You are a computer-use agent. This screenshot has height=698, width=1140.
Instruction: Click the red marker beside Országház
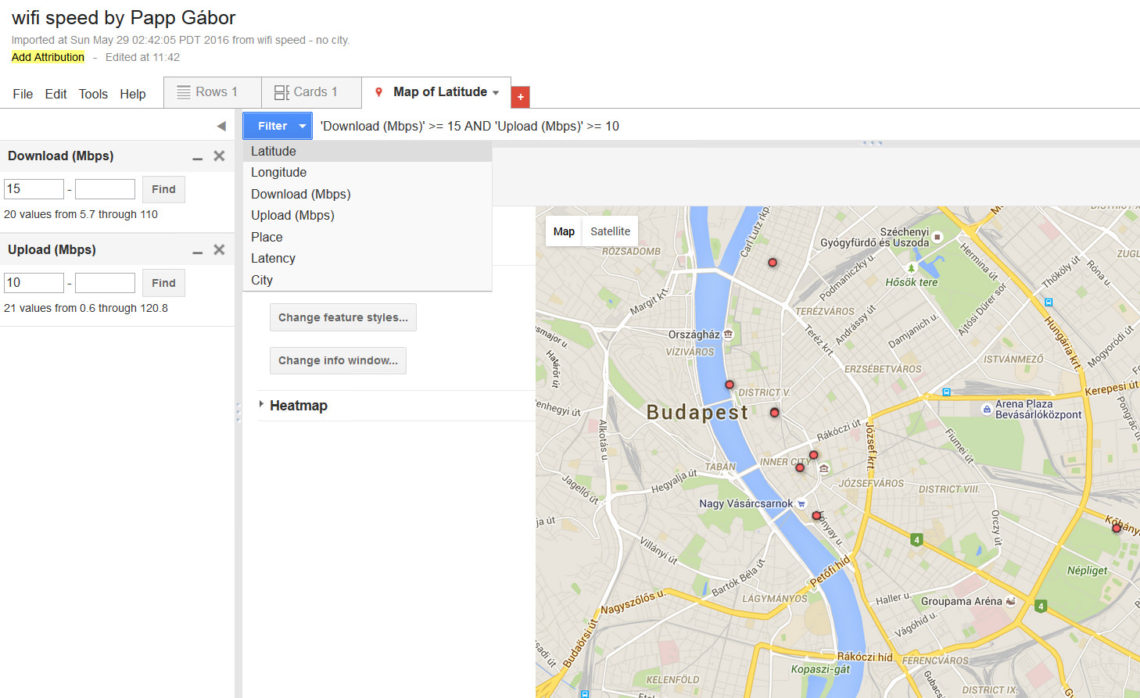(x=729, y=385)
